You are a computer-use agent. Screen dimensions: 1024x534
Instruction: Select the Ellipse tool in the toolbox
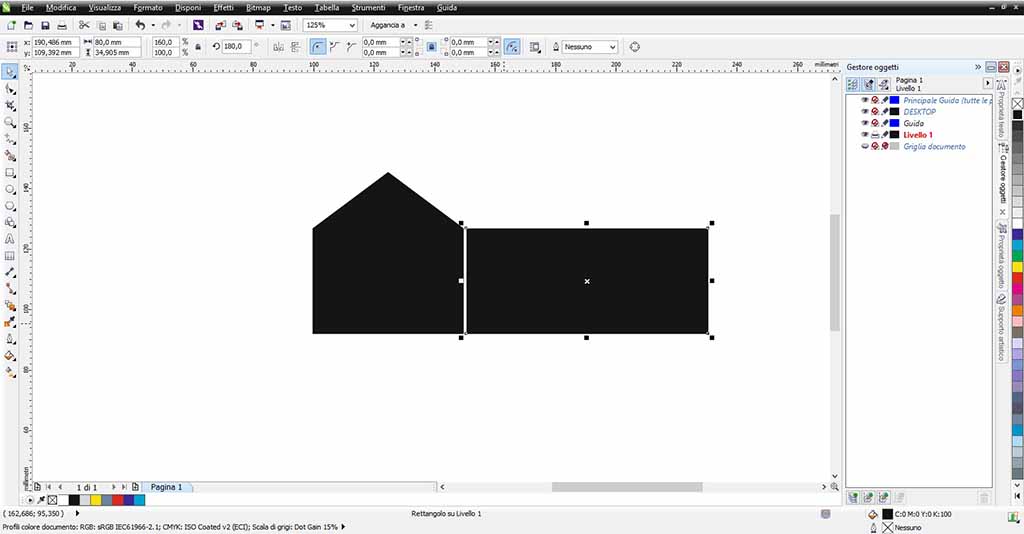10,189
